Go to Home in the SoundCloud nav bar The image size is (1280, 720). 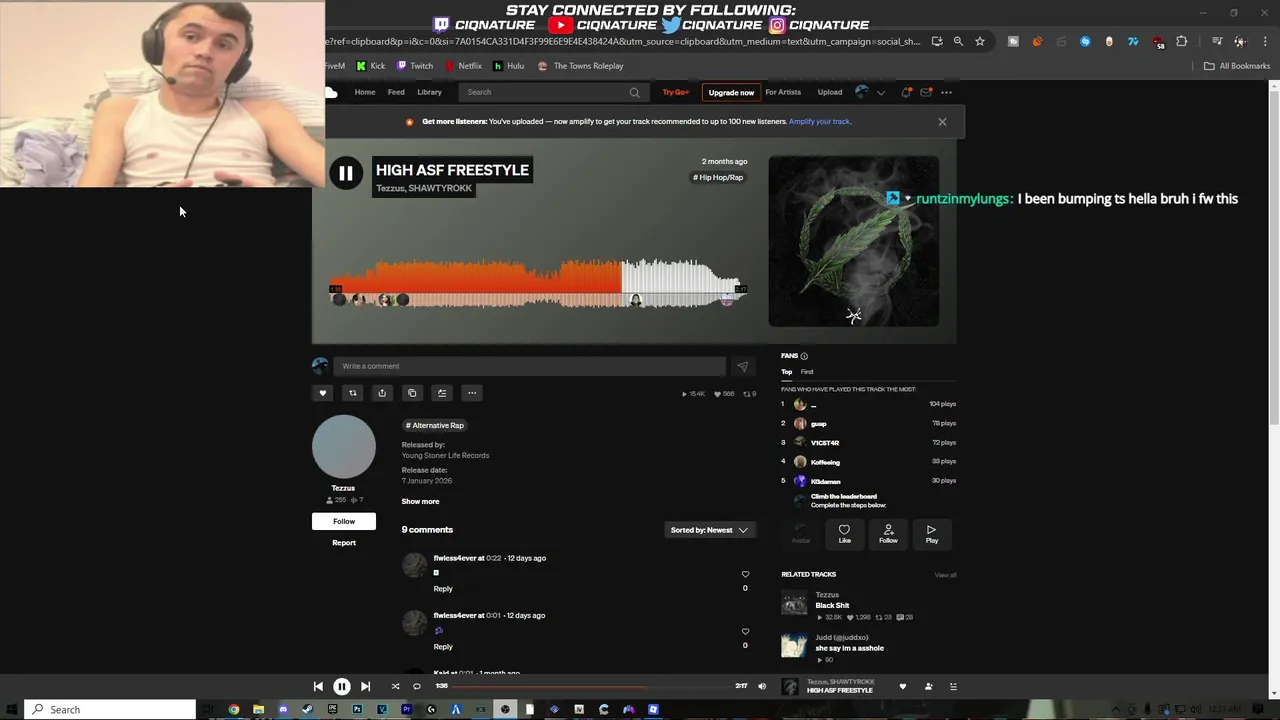tap(365, 92)
